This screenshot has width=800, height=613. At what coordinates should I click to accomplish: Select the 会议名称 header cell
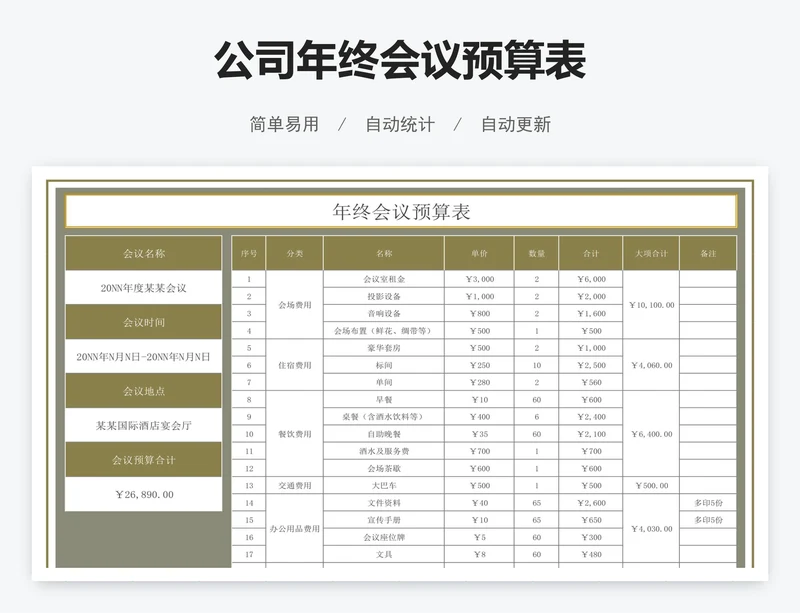coord(144,253)
